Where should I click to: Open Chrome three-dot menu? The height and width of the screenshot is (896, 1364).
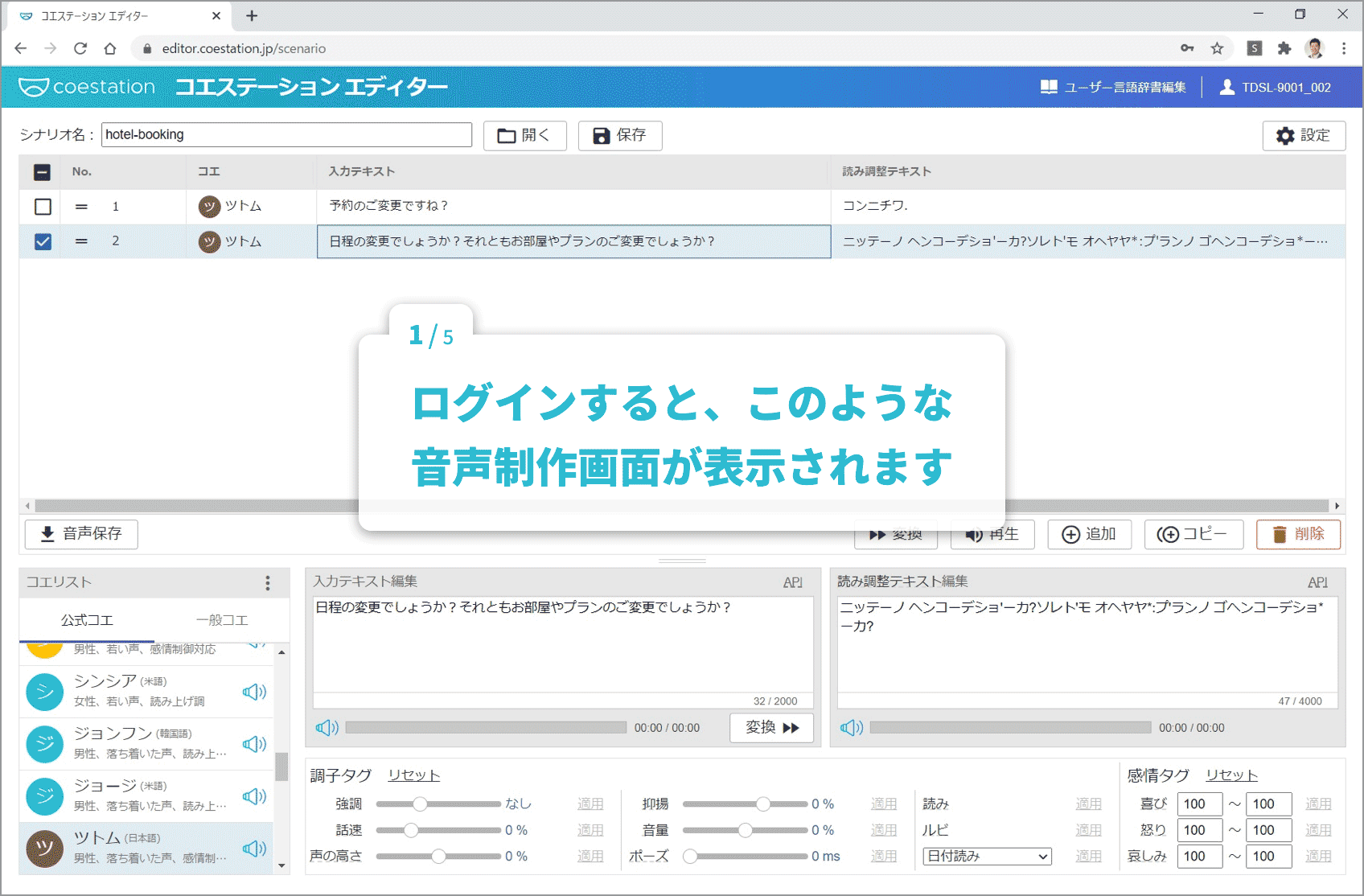1344,48
